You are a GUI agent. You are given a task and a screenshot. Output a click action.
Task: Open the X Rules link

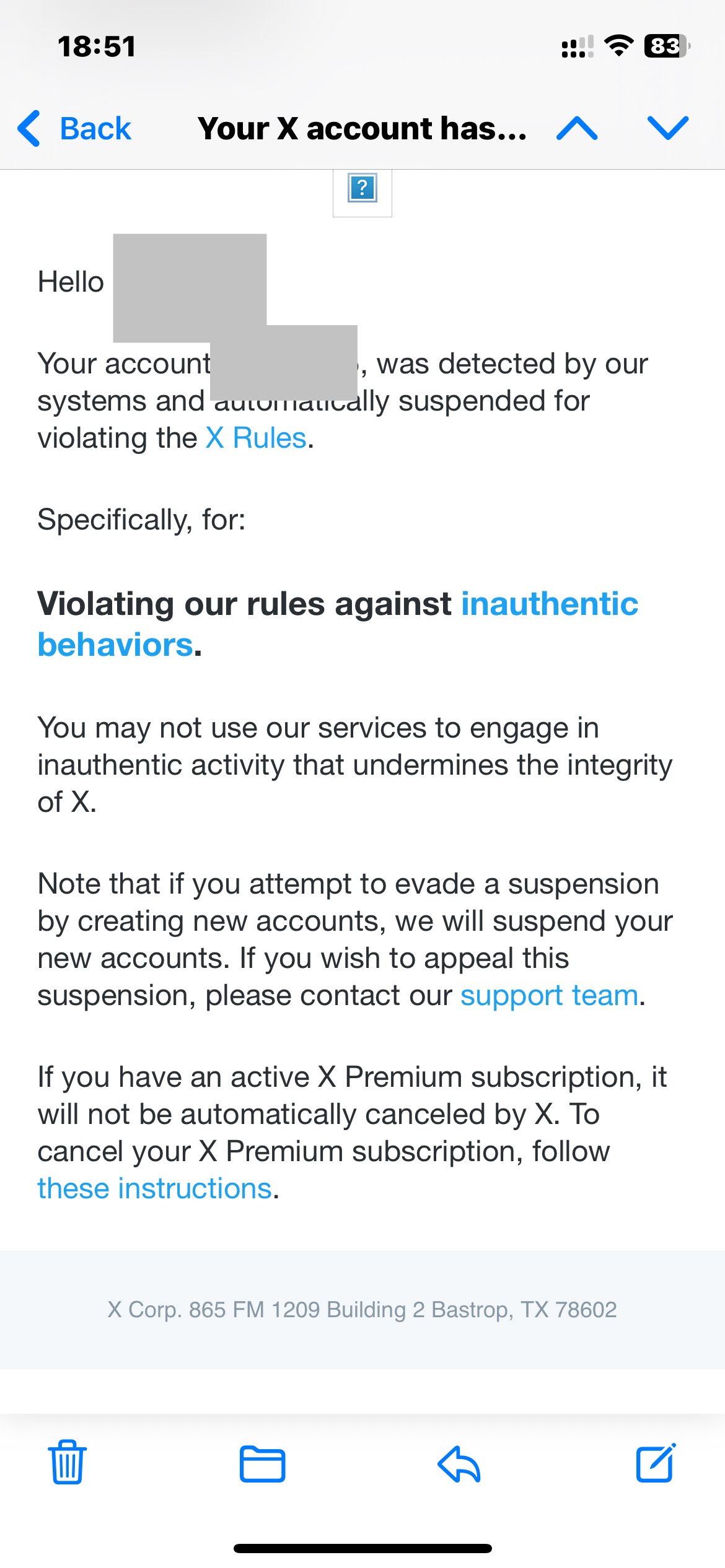256,438
